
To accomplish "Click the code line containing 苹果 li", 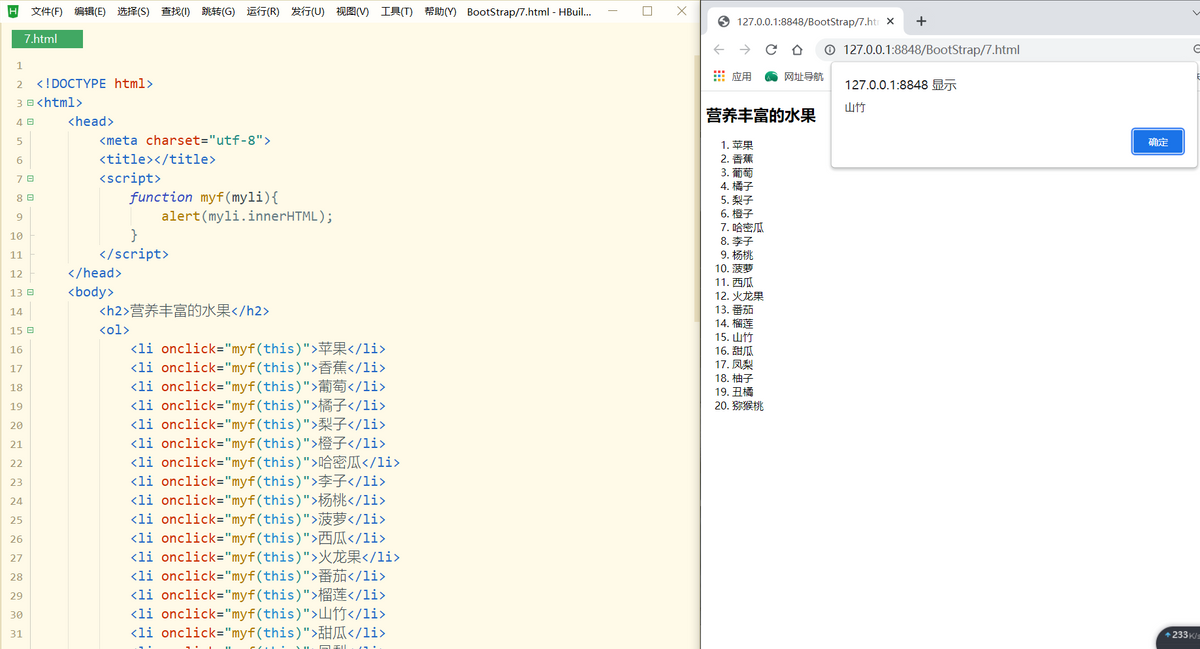I will [x=258, y=349].
